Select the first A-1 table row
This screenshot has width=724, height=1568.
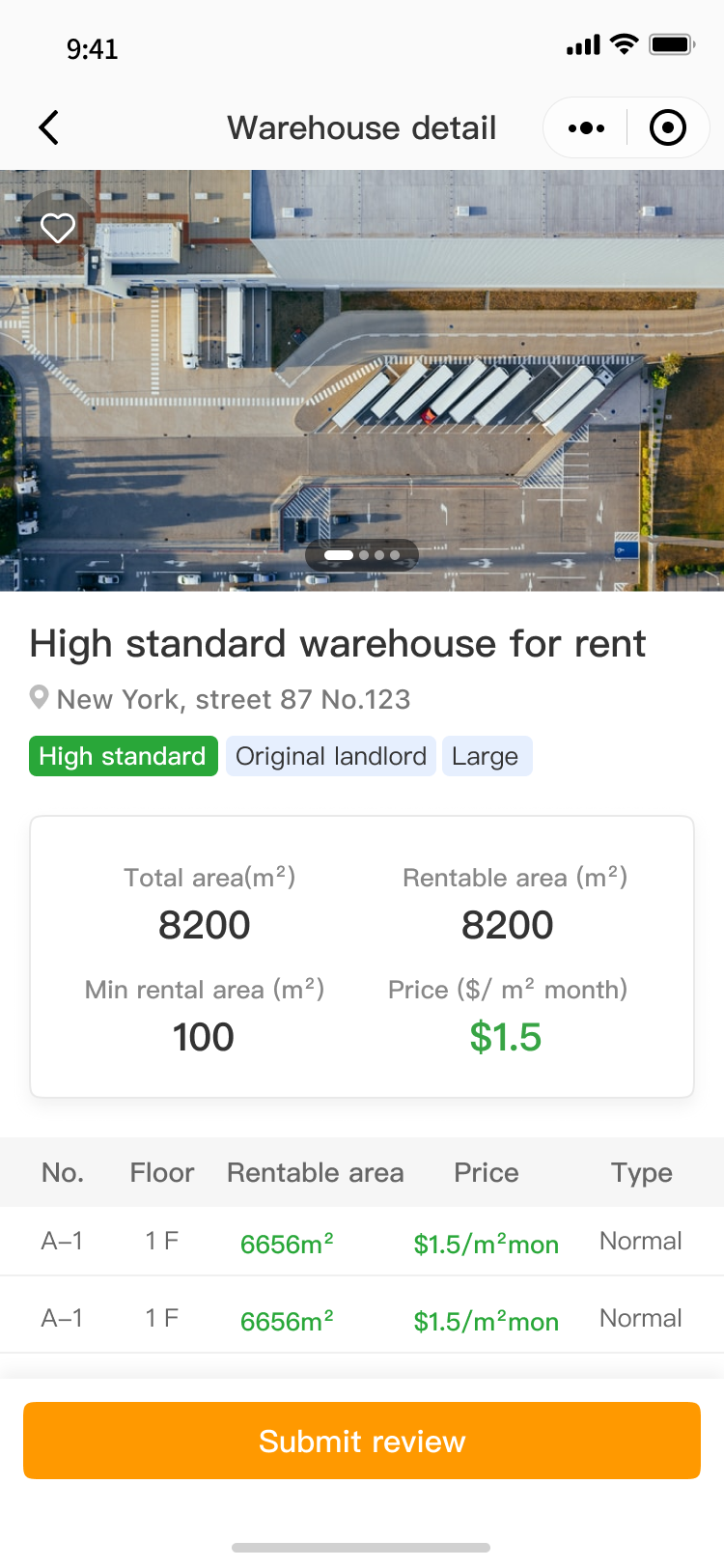(362, 1242)
